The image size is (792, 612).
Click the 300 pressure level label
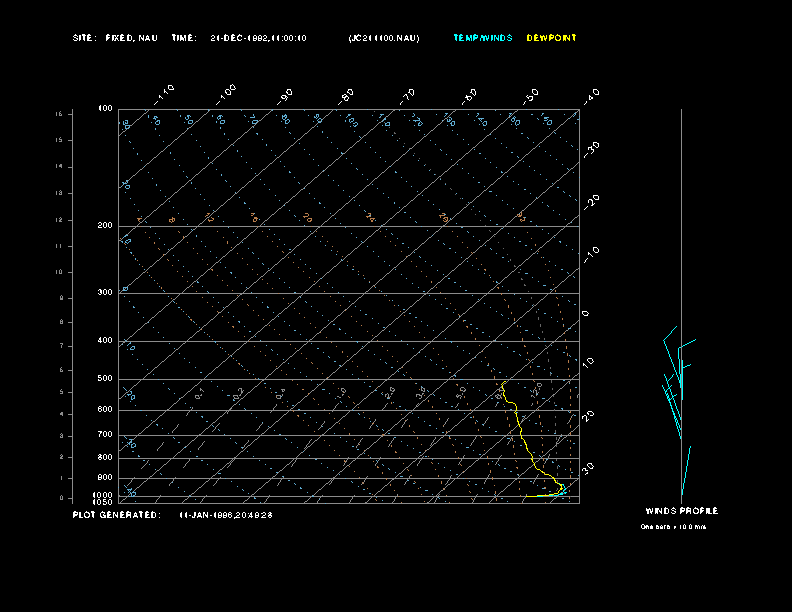(105, 292)
